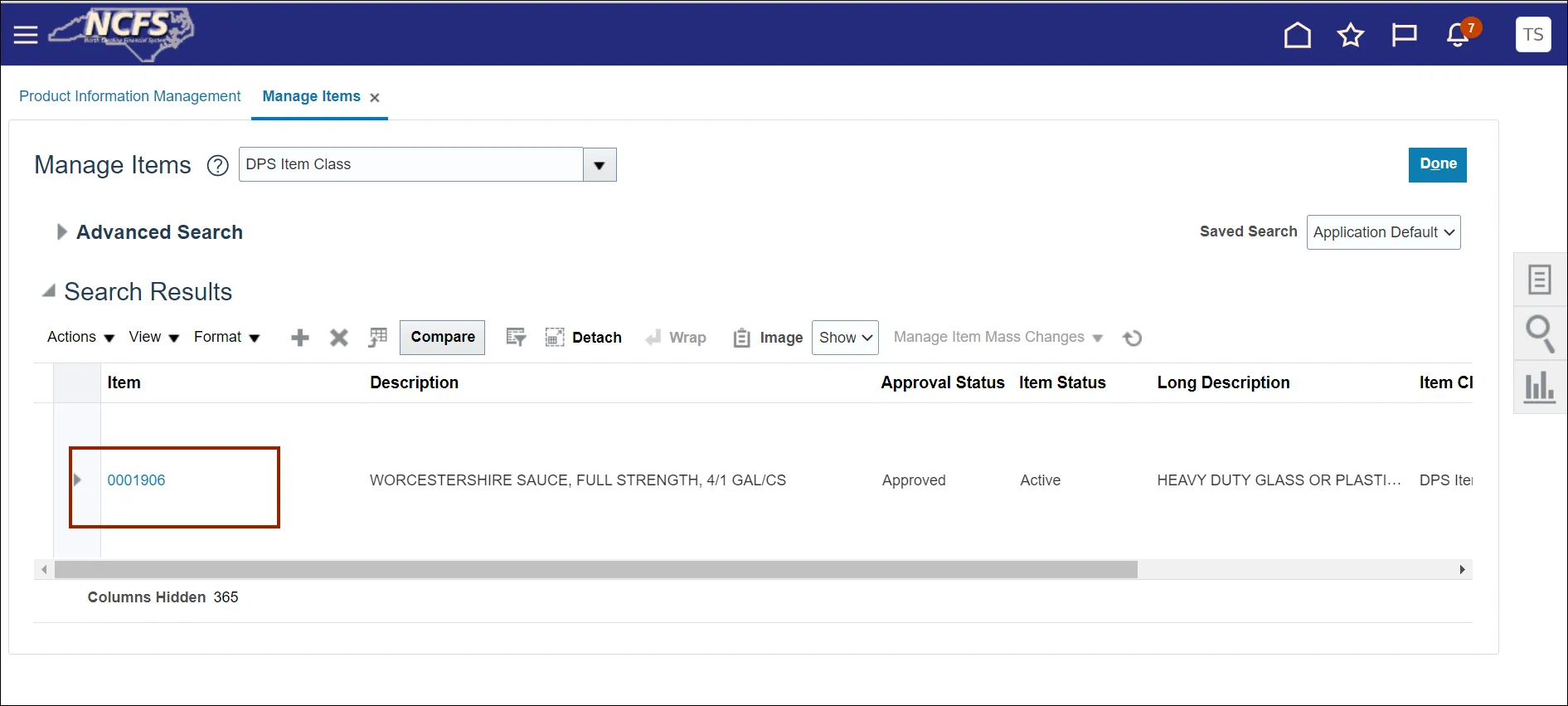Open the analytics bar chart panel icon

tap(1539, 387)
